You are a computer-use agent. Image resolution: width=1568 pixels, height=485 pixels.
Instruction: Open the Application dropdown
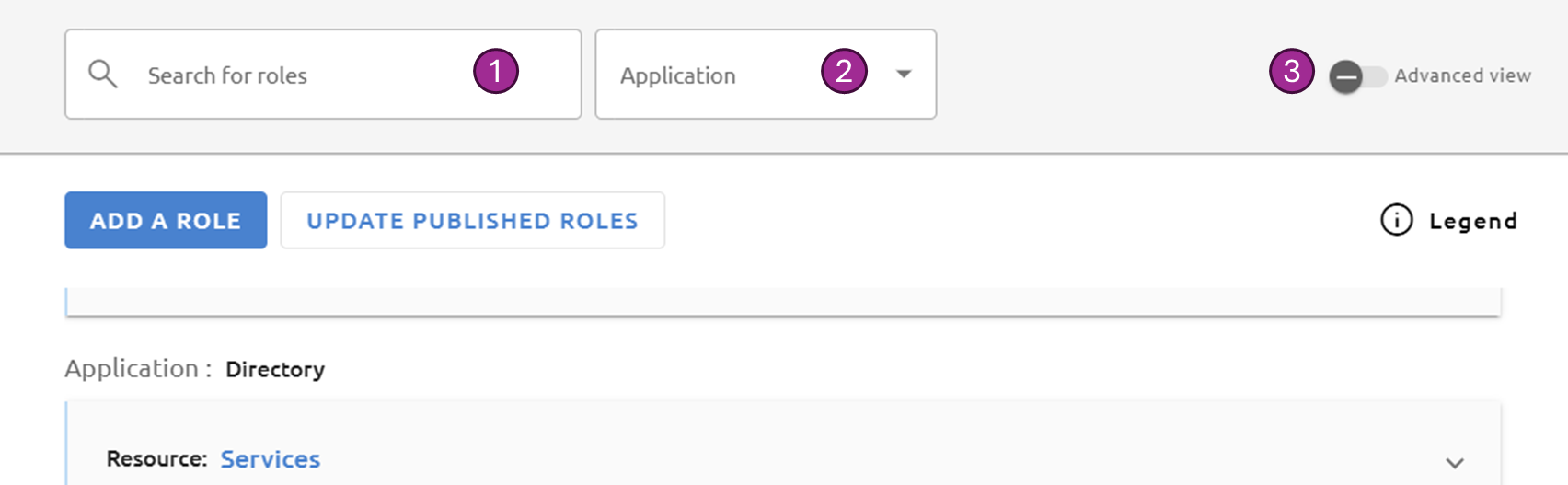click(x=766, y=75)
